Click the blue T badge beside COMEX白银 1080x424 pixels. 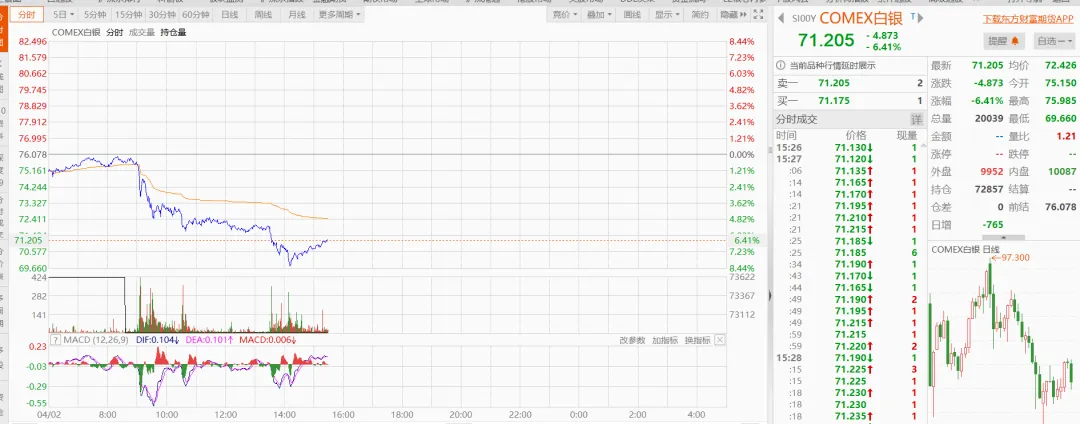[x=913, y=17]
